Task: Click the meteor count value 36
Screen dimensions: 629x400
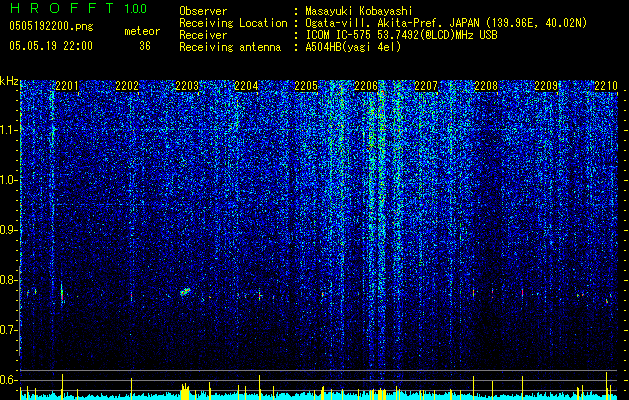Action: pyautogui.click(x=145, y=46)
